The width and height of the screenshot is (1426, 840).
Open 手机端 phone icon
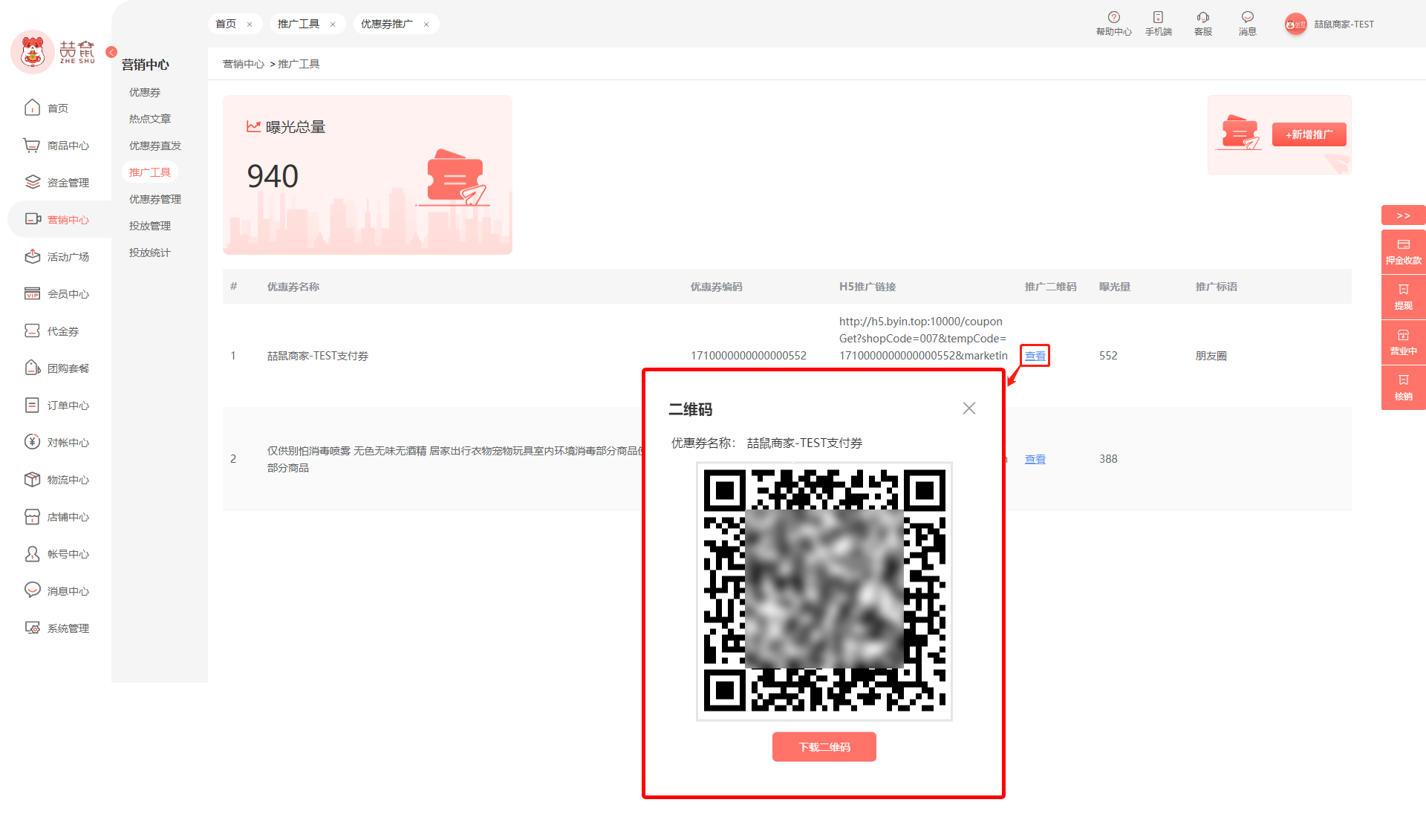(1158, 17)
